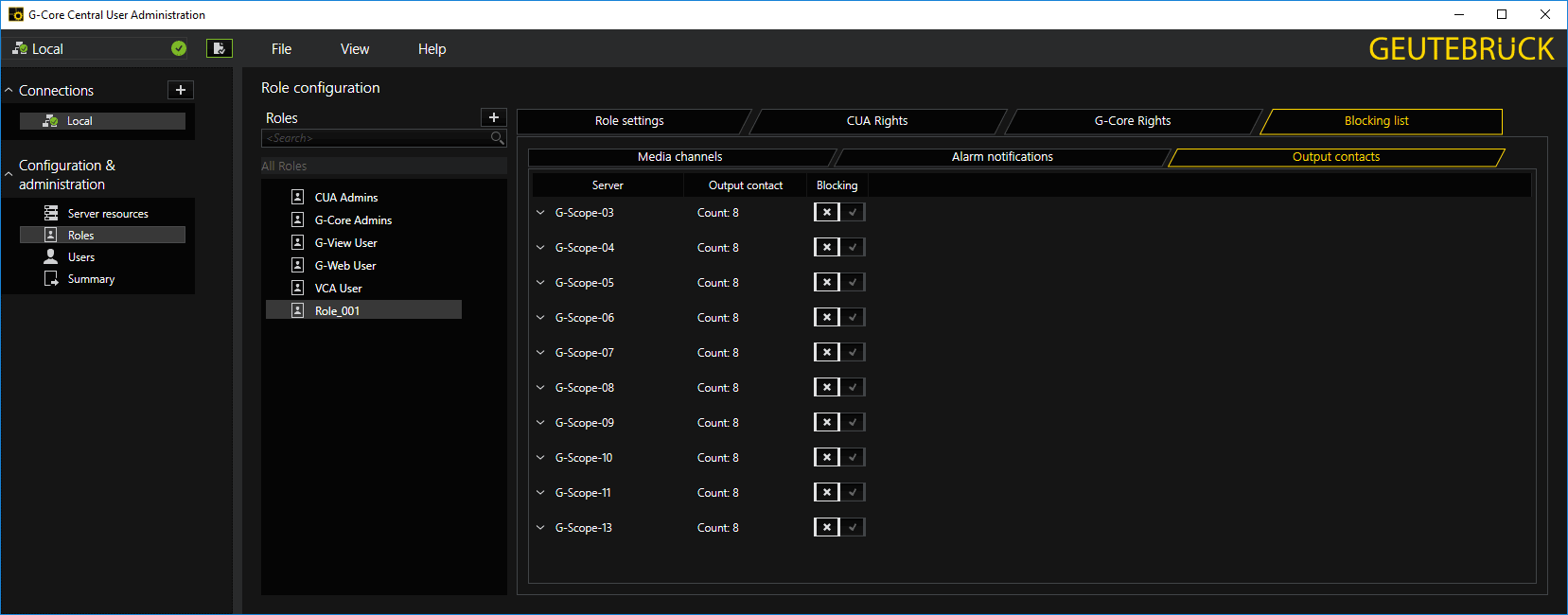
Task: Click the Roles icon in sidebar
Action: coord(51,235)
